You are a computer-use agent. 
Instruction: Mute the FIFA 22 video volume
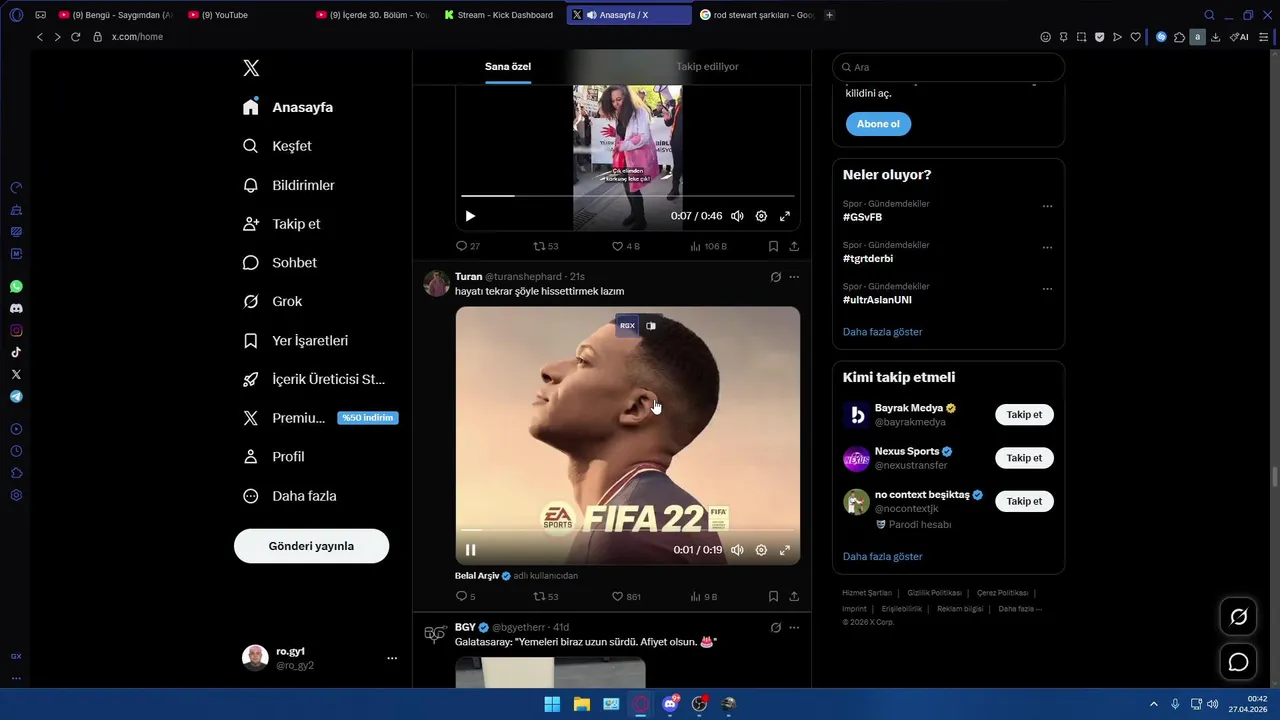[x=737, y=550]
